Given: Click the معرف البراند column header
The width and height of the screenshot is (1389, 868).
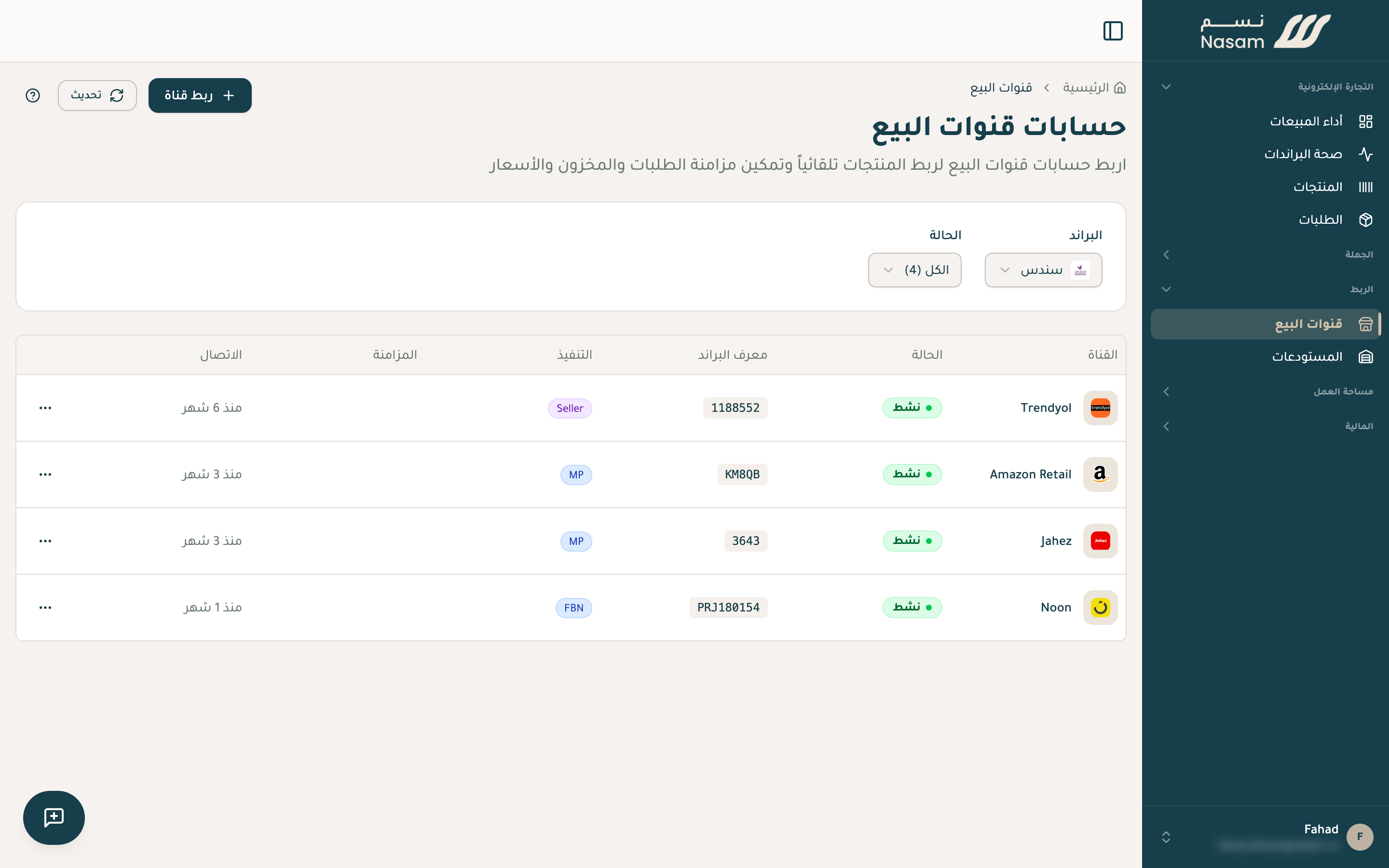Looking at the screenshot, I should (x=733, y=355).
